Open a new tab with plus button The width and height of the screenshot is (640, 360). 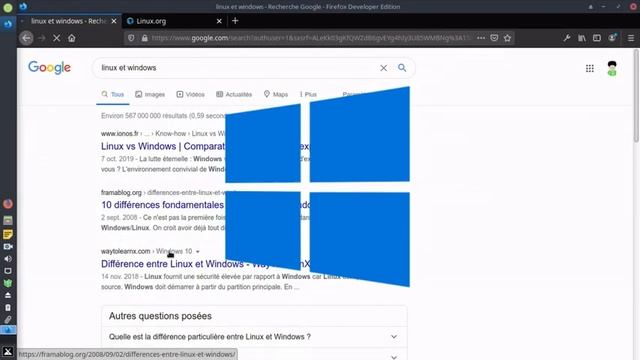tap(235, 21)
